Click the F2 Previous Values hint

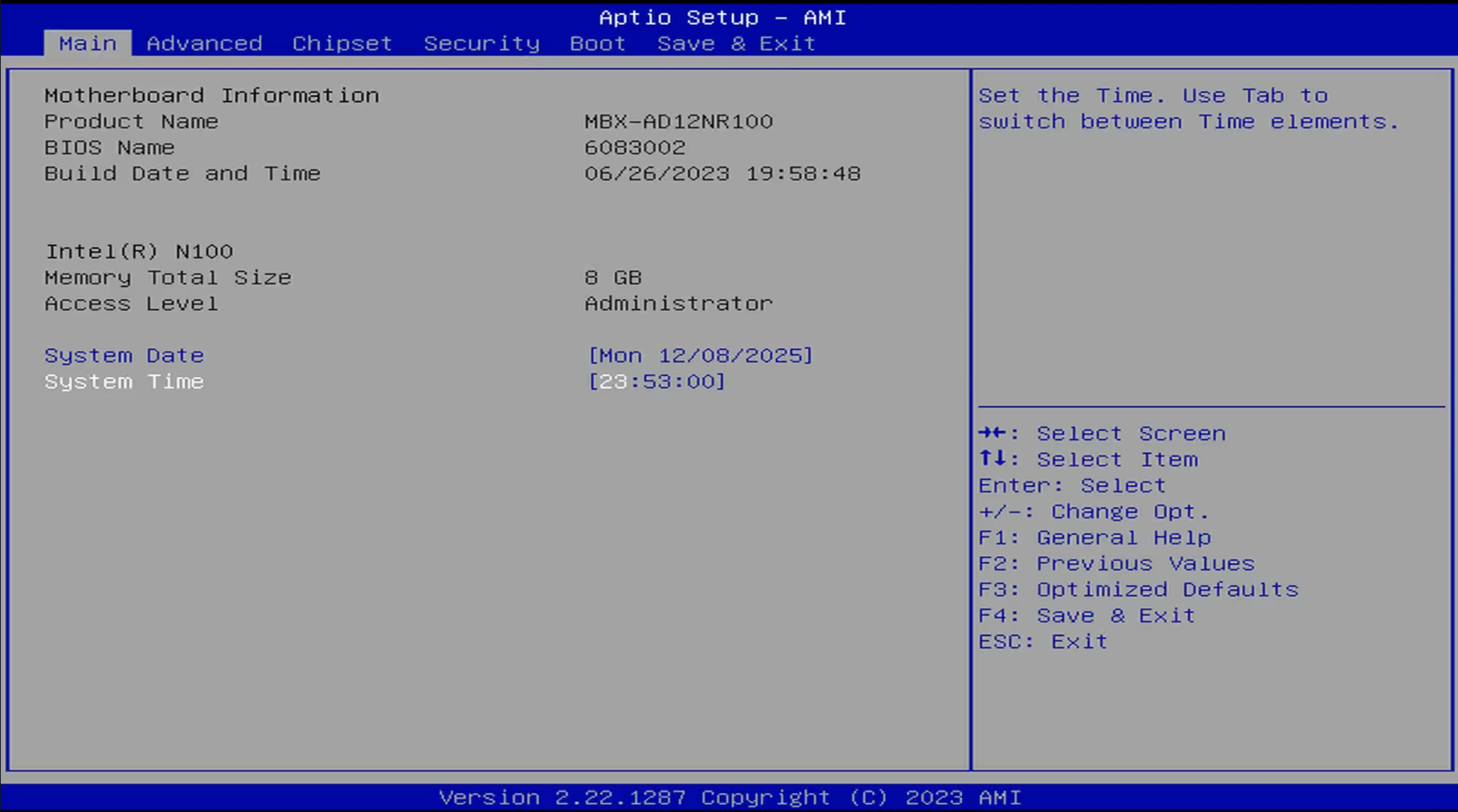[1116, 564]
